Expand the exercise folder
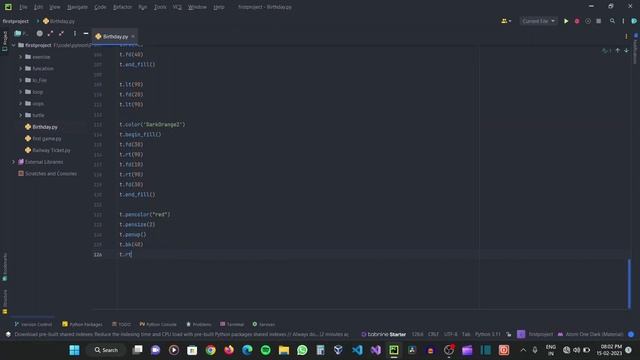 pyautogui.click(x=21, y=57)
